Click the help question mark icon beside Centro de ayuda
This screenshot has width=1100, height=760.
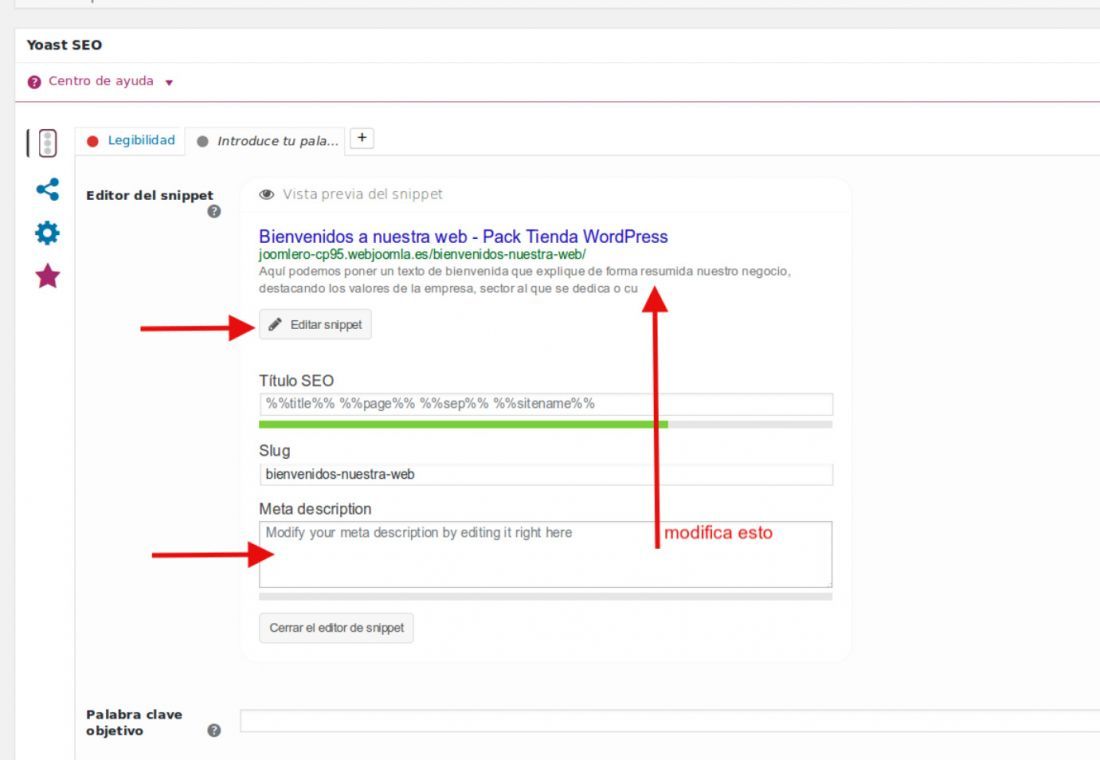[x=34, y=82]
